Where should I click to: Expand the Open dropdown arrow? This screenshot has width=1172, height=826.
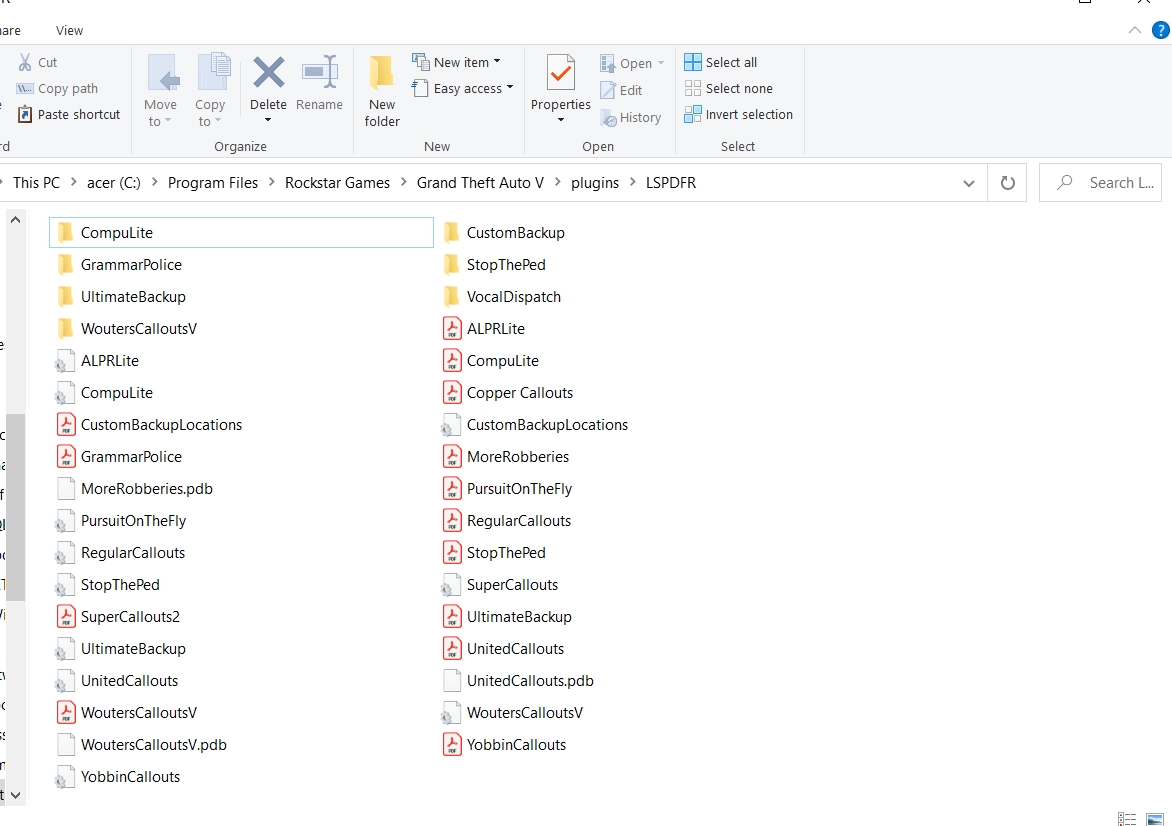tap(661, 64)
